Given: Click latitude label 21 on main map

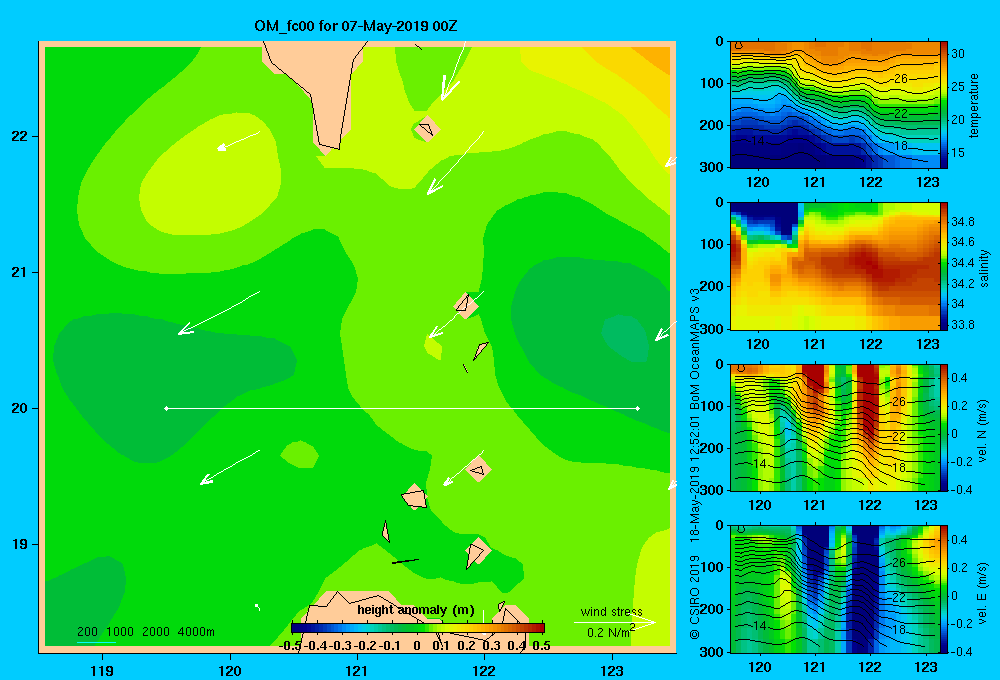Looking at the screenshot, I should (19, 272).
